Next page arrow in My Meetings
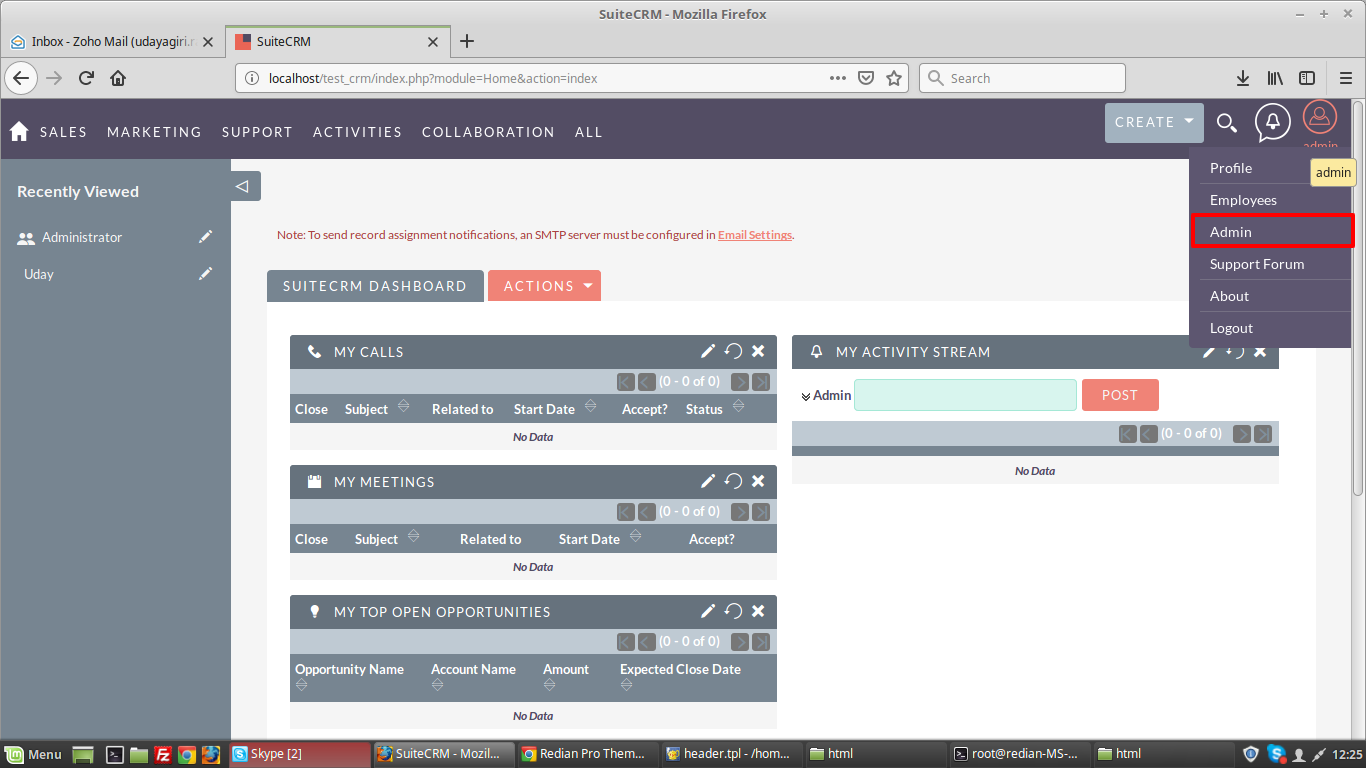The height and width of the screenshot is (768, 1366). tap(740, 511)
